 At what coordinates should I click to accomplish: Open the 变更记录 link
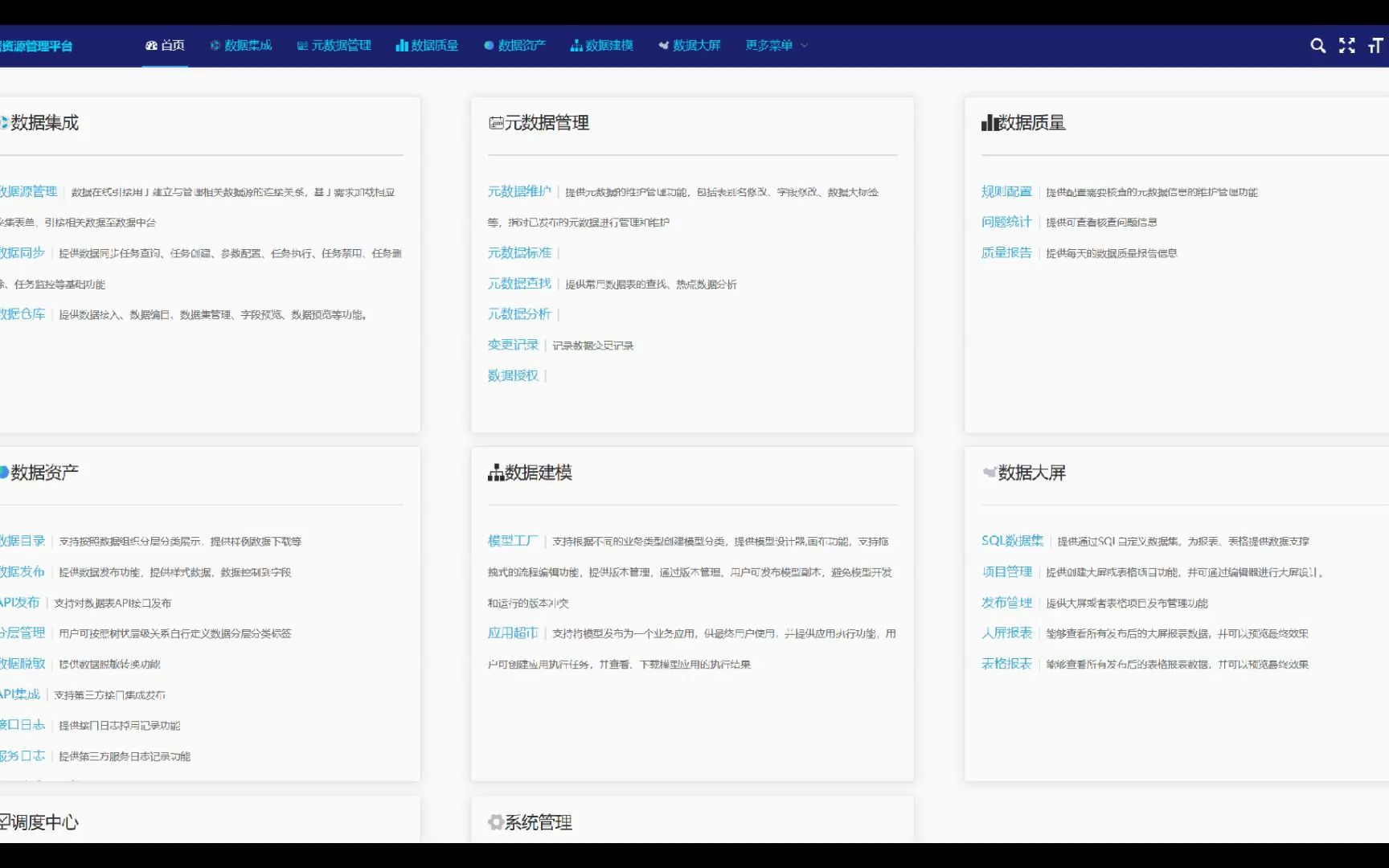[513, 345]
